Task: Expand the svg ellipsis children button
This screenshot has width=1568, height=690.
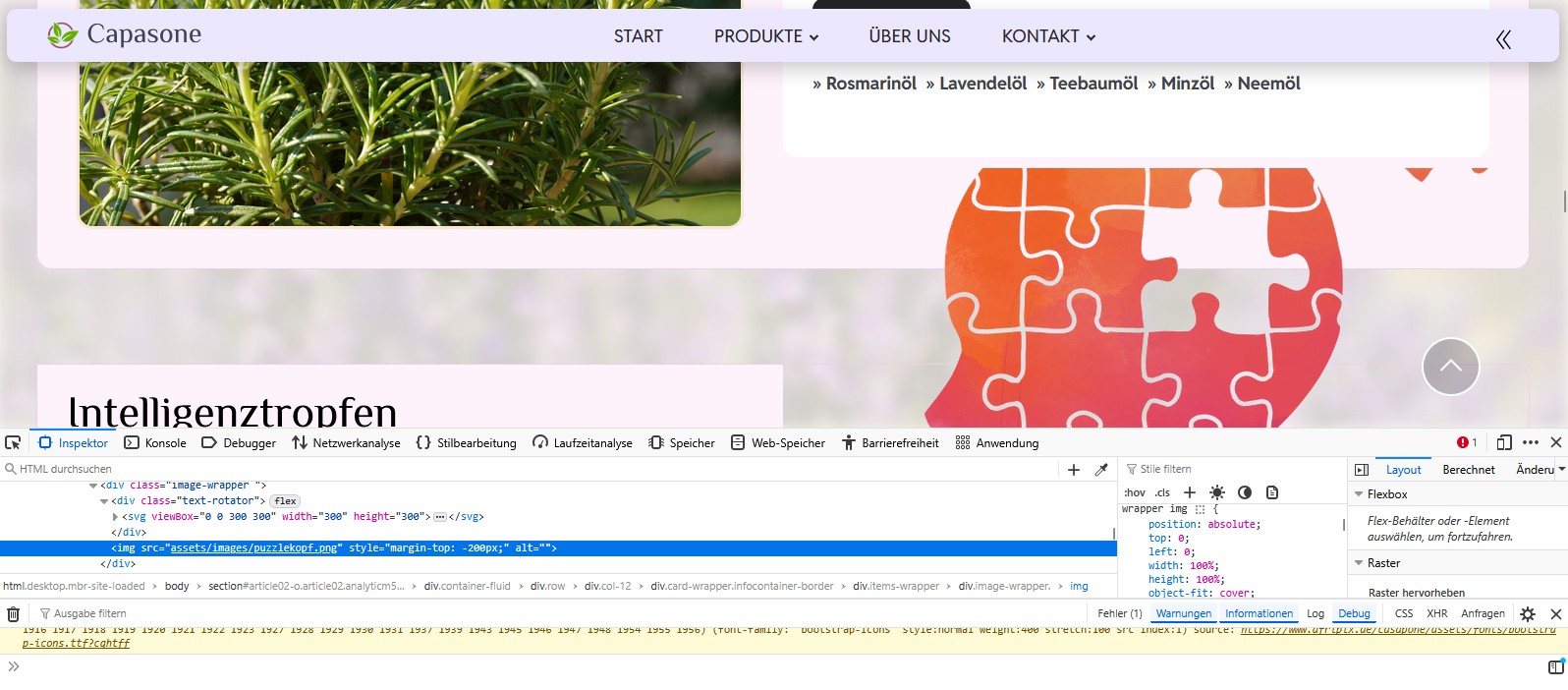Action: [439, 517]
